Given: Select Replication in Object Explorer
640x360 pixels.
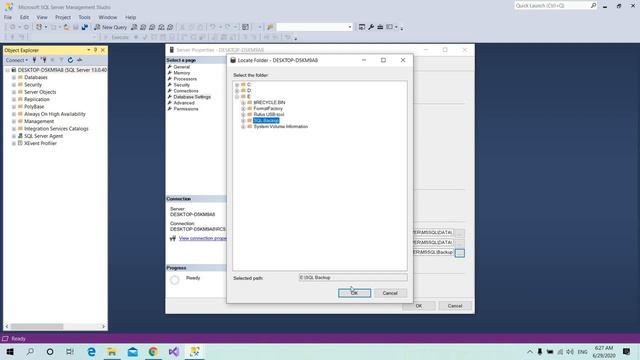Looking at the screenshot, I should [37, 99].
